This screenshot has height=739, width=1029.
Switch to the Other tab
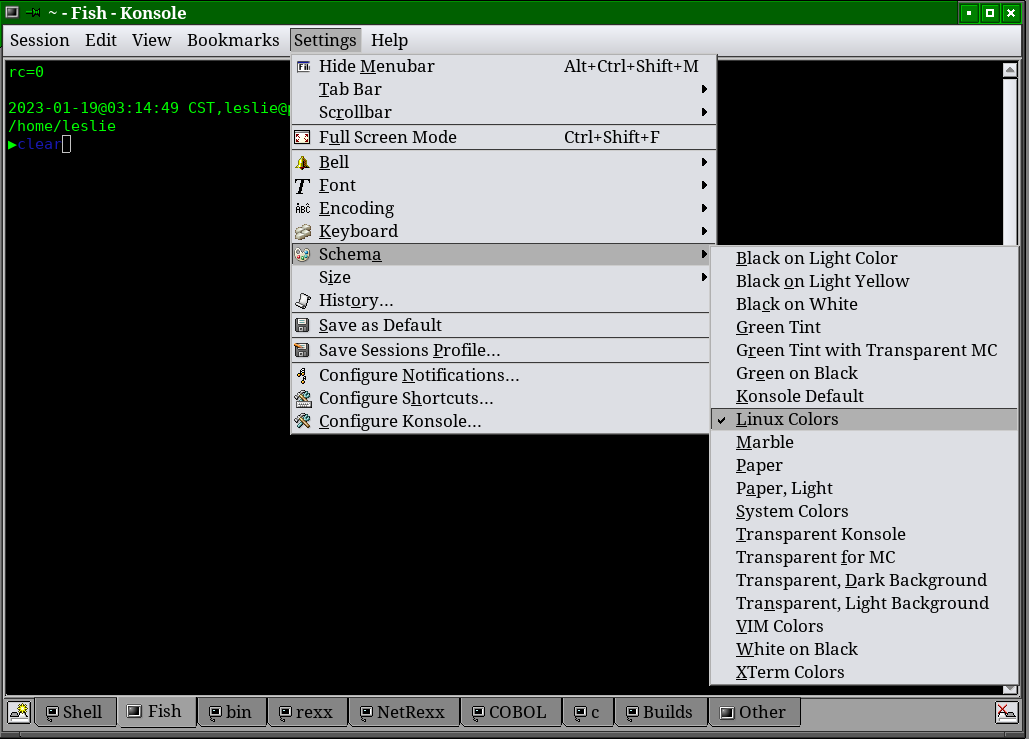(x=754, y=713)
